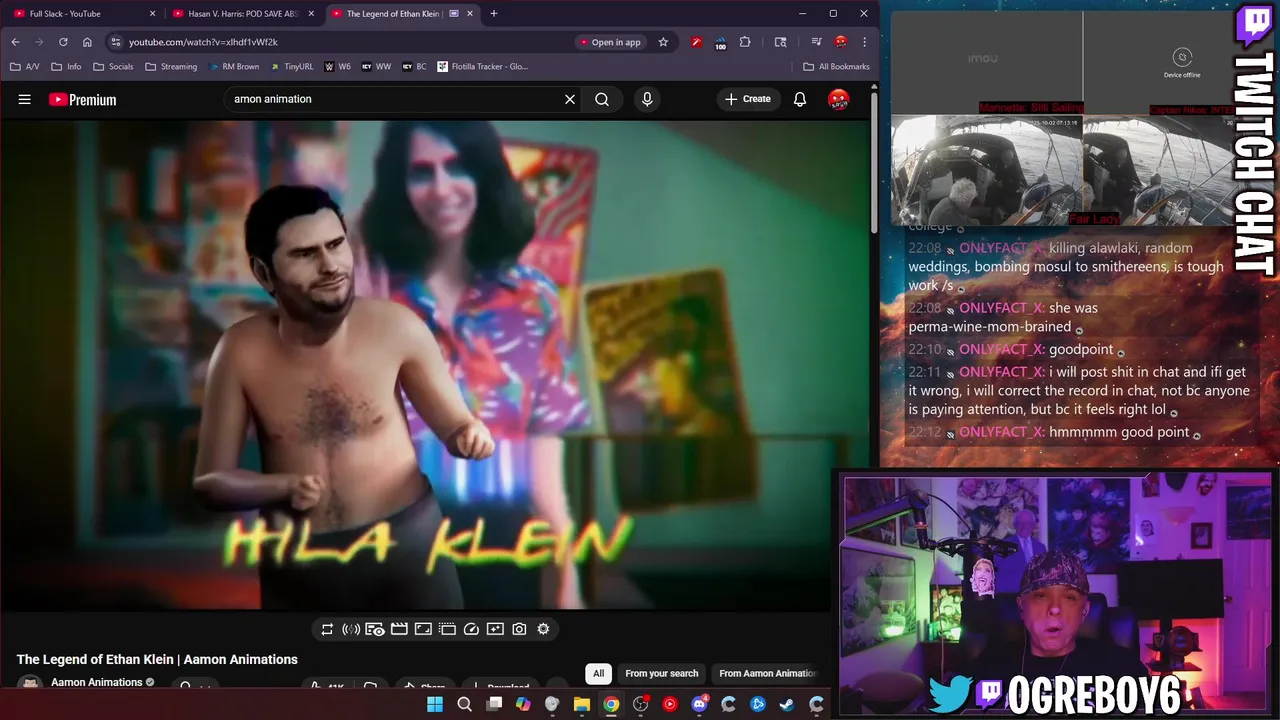Click the YouTube search magnifier button
Screen dimensions: 1280x720
tap(602, 99)
